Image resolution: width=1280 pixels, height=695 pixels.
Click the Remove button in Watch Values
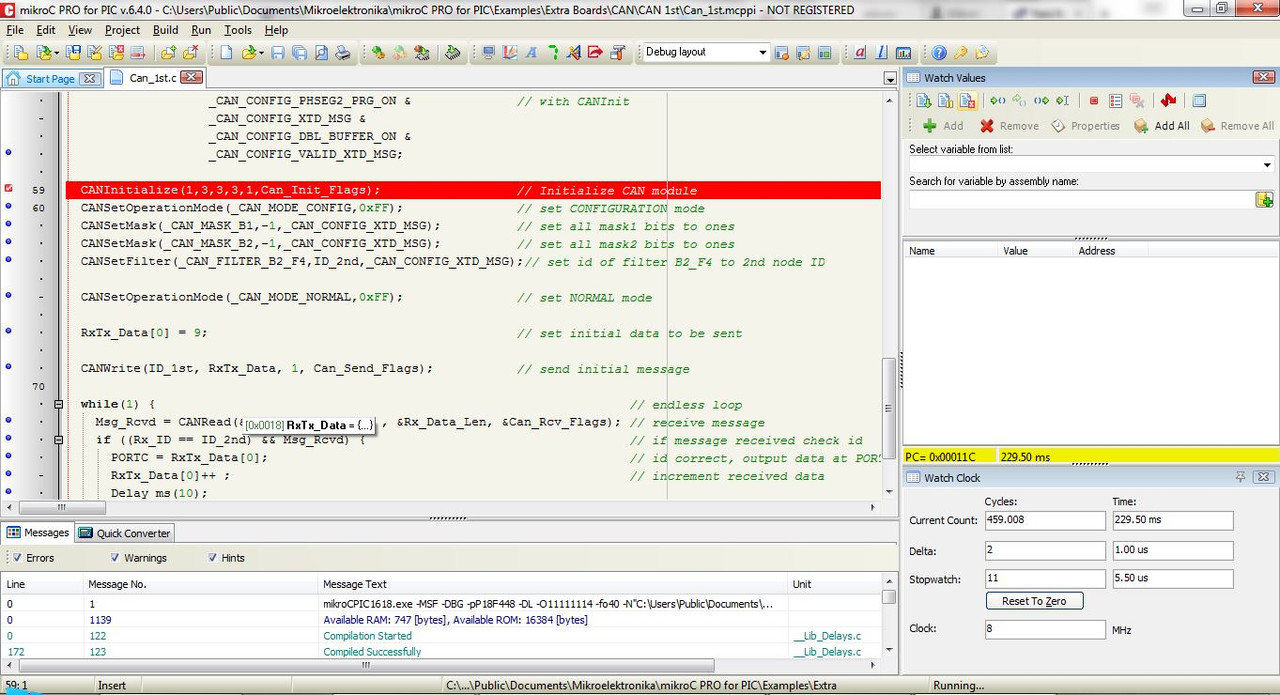click(x=1008, y=126)
